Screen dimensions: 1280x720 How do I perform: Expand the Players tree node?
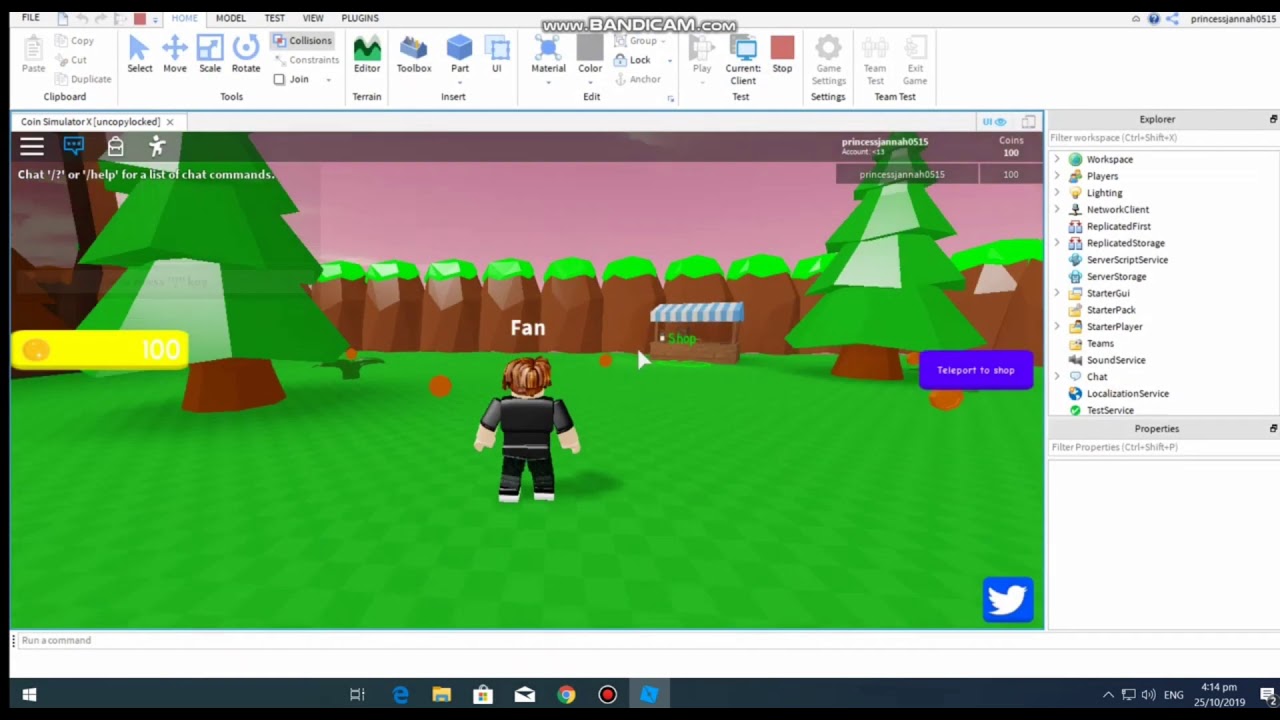pos(1057,176)
